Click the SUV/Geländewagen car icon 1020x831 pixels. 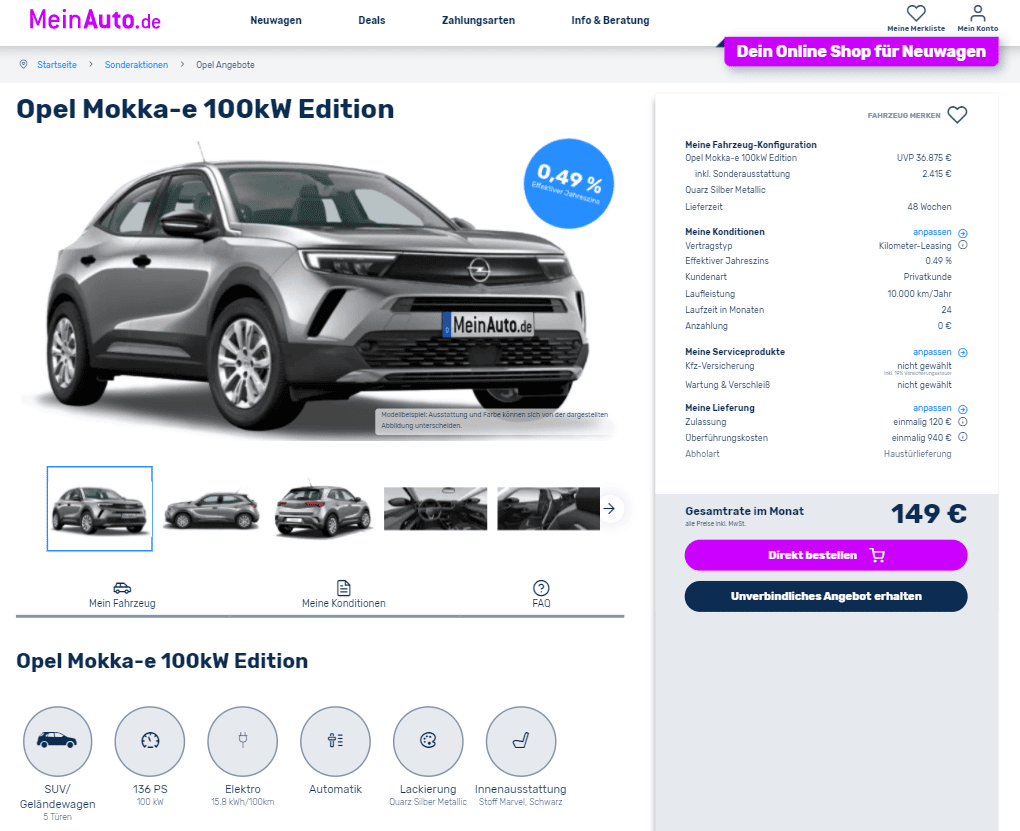(57, 741)
